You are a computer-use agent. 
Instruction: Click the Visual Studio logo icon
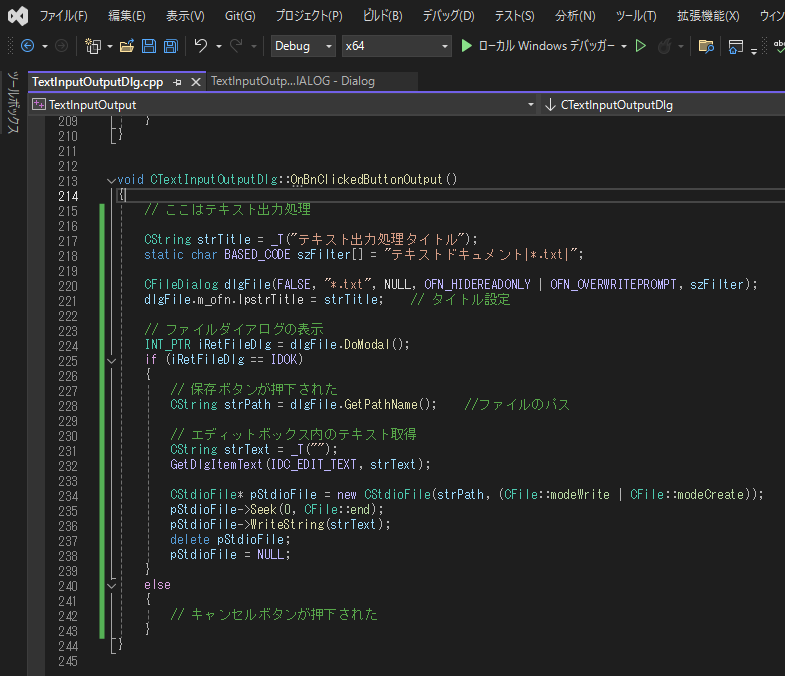coord(17,16)
